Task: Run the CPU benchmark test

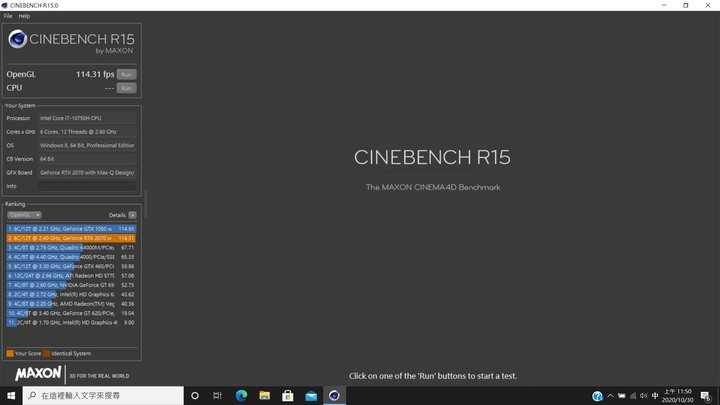Action: 126,88
